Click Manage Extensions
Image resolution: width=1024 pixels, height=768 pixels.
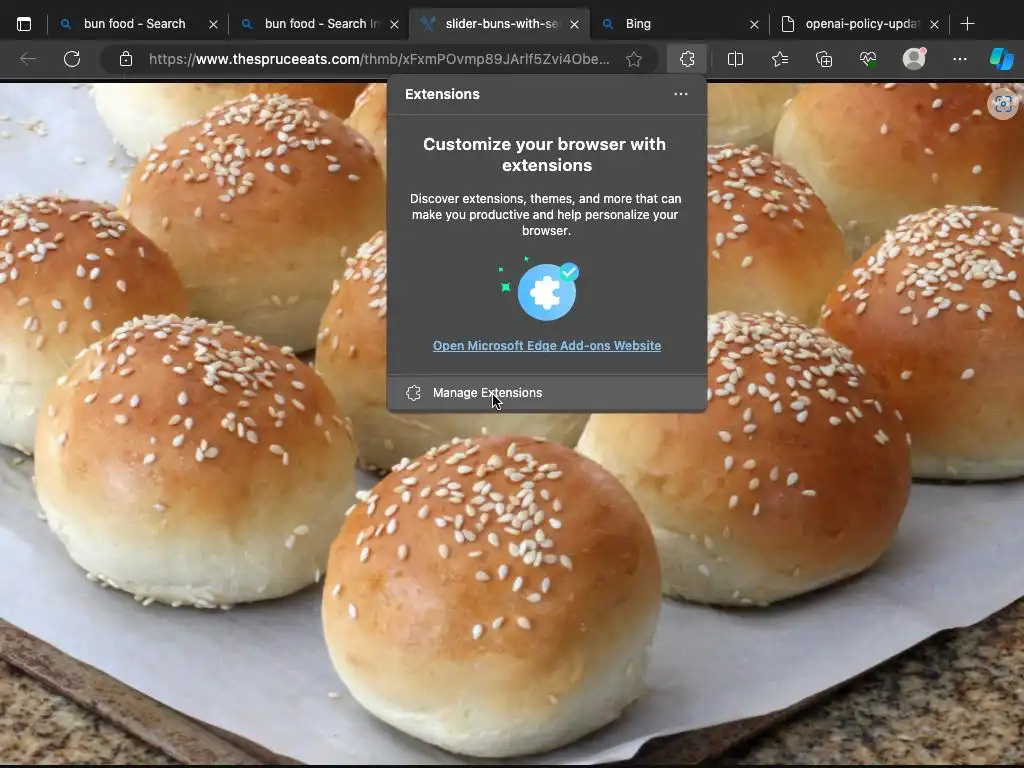pos(547,392)
